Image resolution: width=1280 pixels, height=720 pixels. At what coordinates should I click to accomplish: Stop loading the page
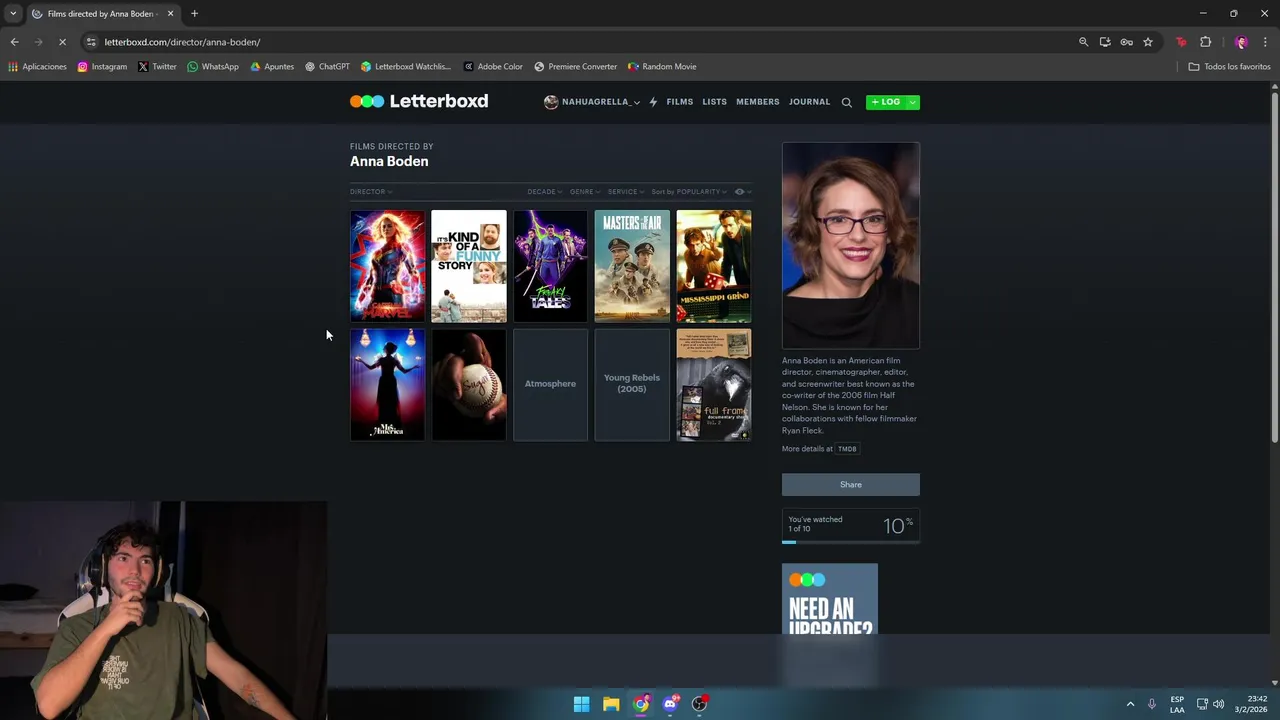[62, 42]
